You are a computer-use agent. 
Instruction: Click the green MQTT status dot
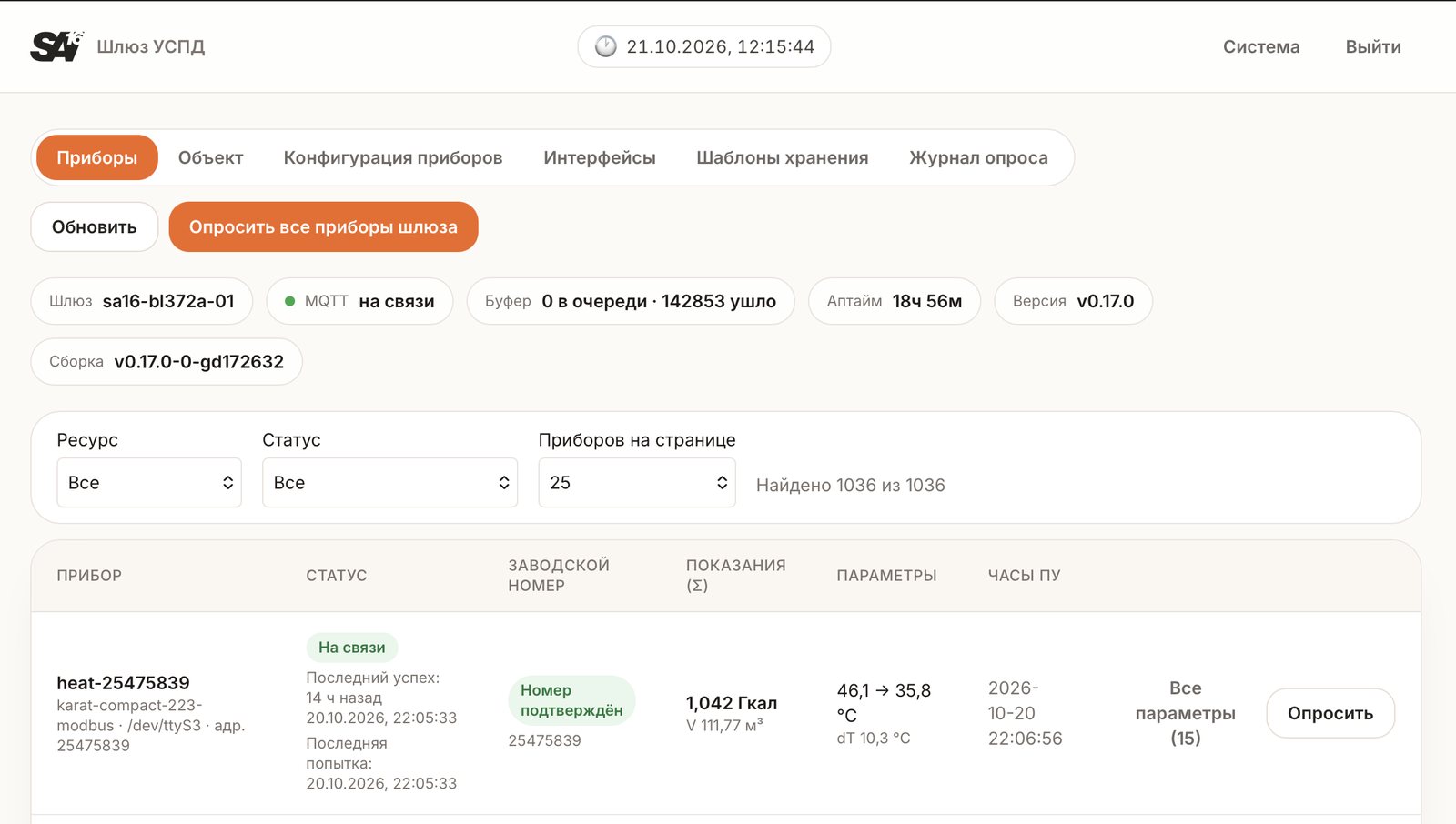[289, 301]
